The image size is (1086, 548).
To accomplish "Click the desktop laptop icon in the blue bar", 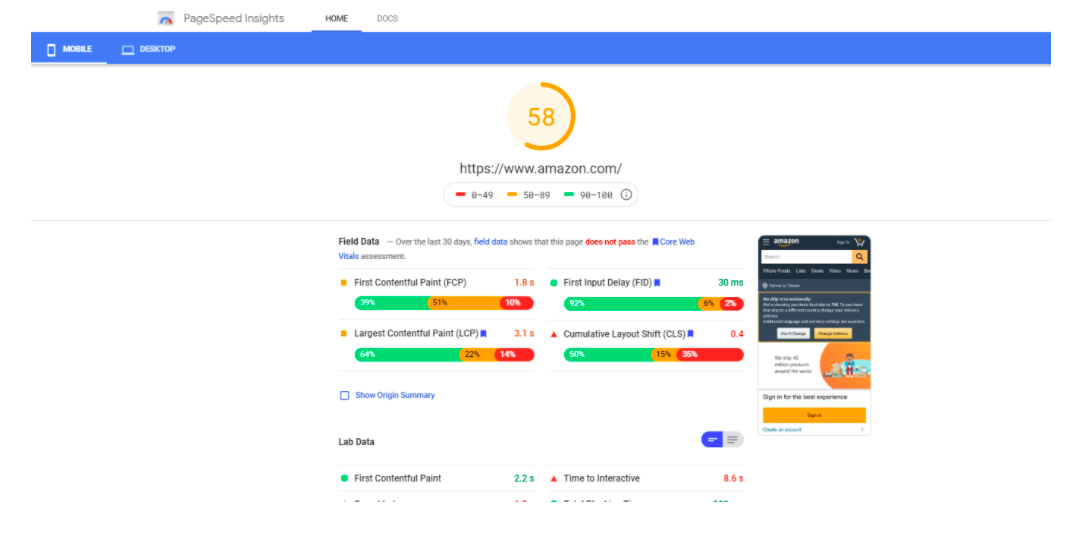I will tap(128, 50).
